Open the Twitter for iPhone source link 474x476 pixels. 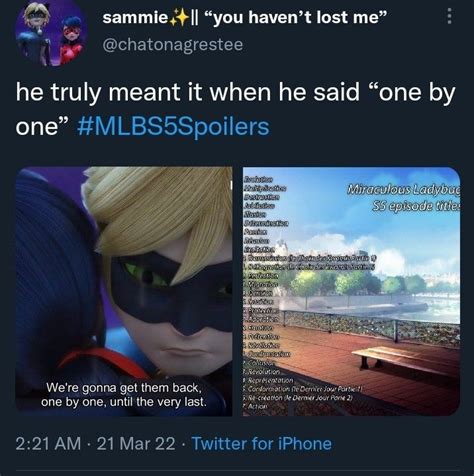tap(262, 444)
